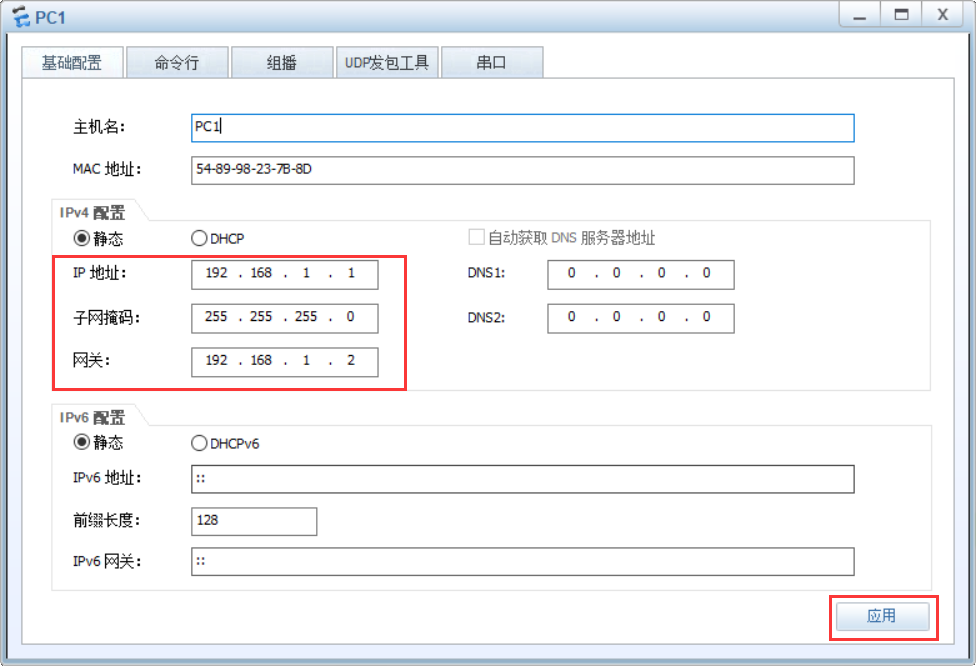Click the IPv6 配置 group label
The height and width of the screenshot is (666, 976).
point(92,417)
